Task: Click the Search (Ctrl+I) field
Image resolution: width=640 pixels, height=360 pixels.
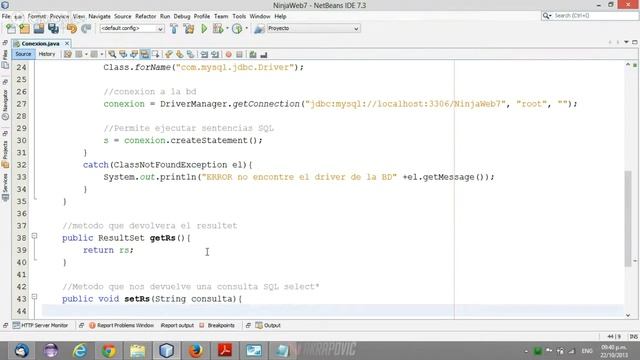Action: pos(589,16)
